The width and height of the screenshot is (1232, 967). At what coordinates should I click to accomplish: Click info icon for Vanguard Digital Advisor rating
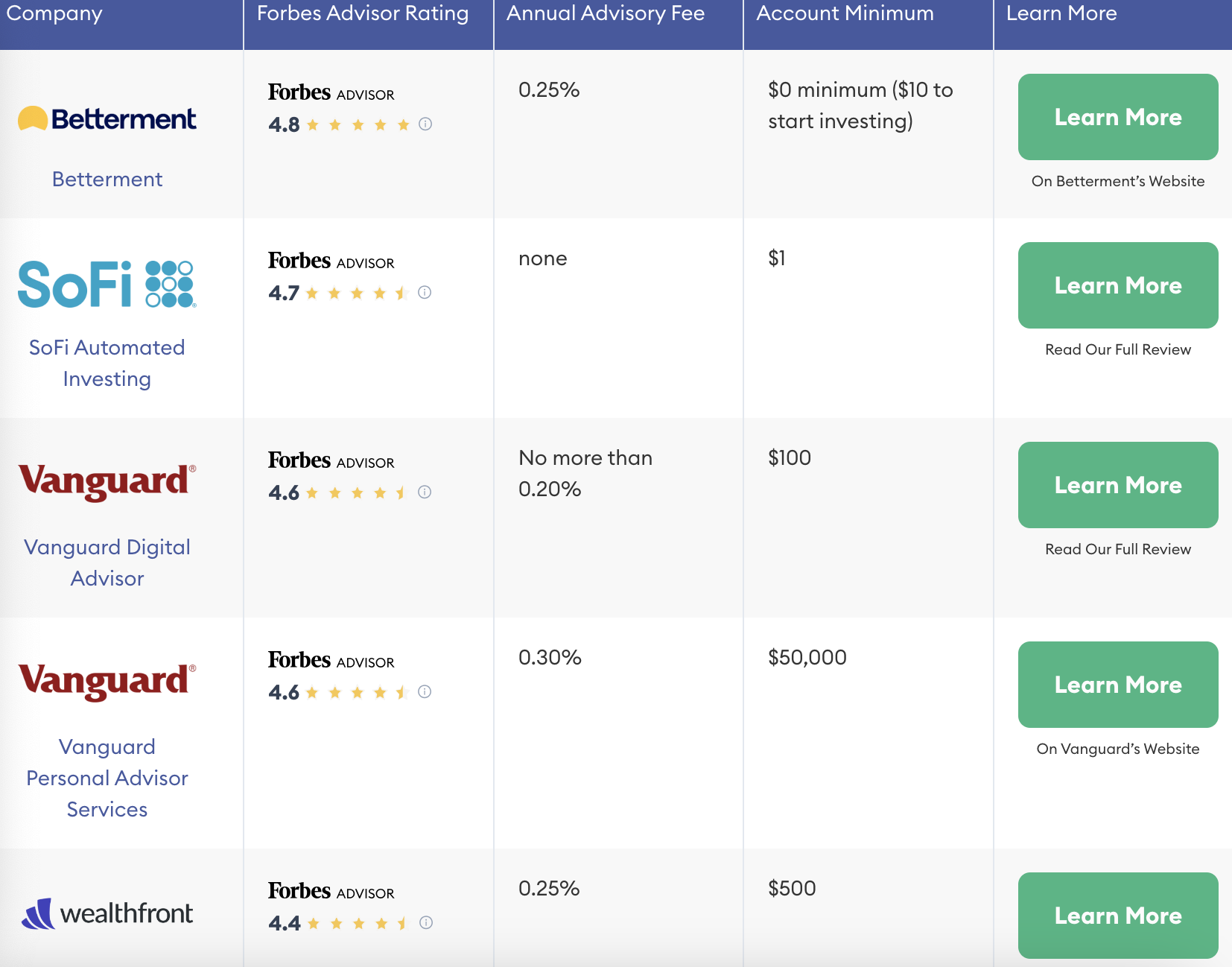425,492
